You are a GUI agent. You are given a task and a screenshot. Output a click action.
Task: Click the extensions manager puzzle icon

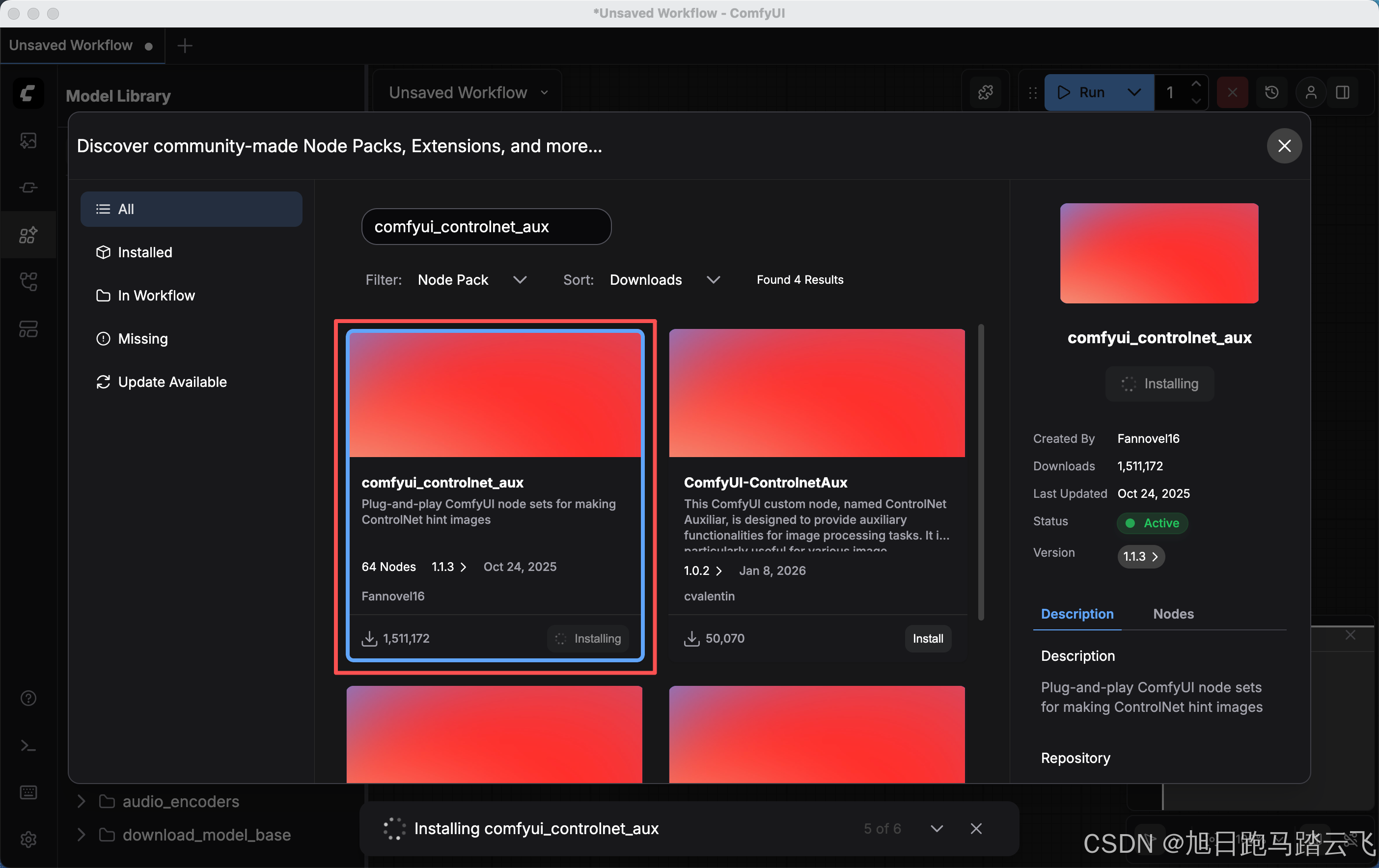[986, 92]
